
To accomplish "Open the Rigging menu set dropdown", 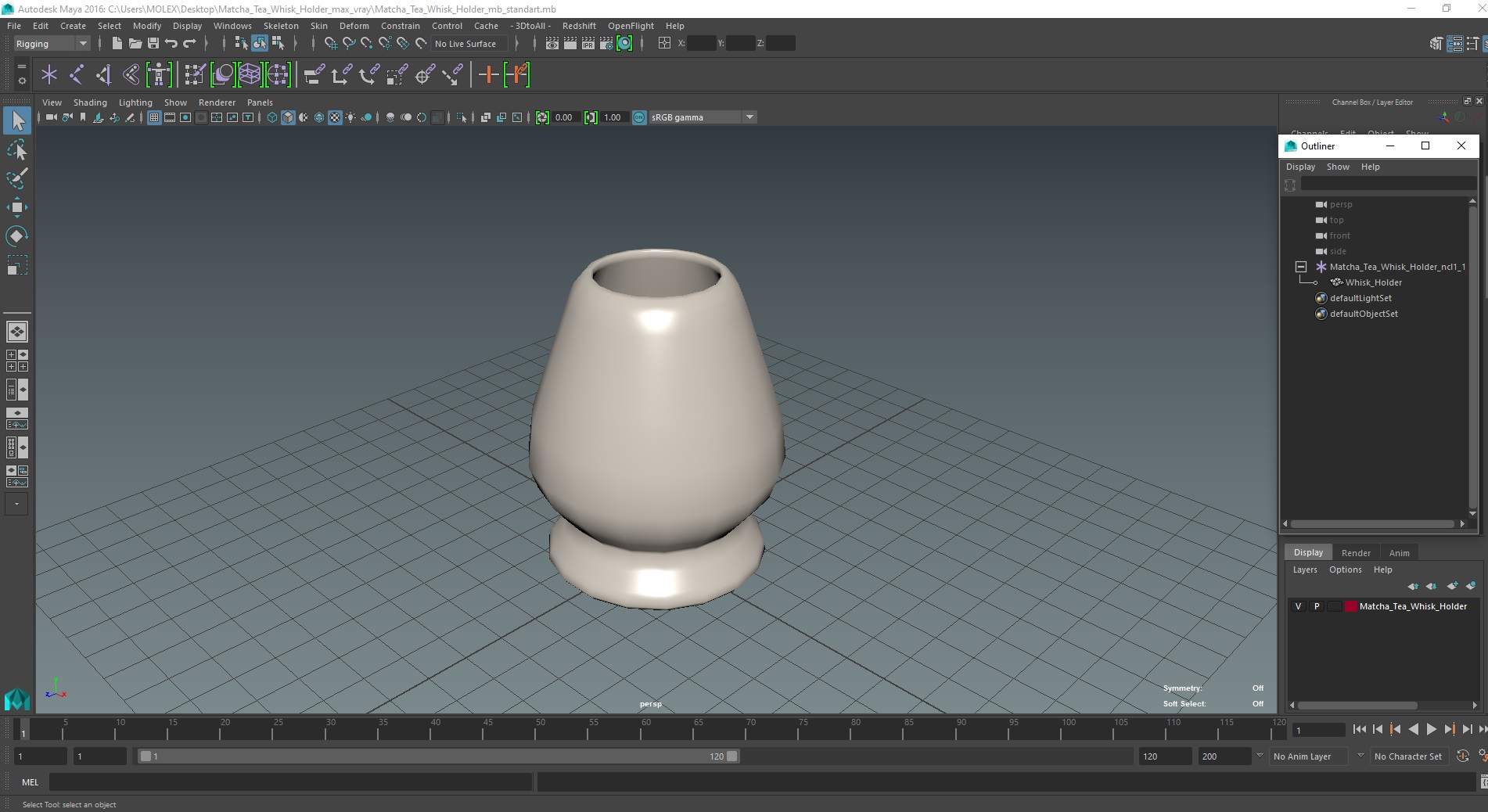I will point(52,44).
